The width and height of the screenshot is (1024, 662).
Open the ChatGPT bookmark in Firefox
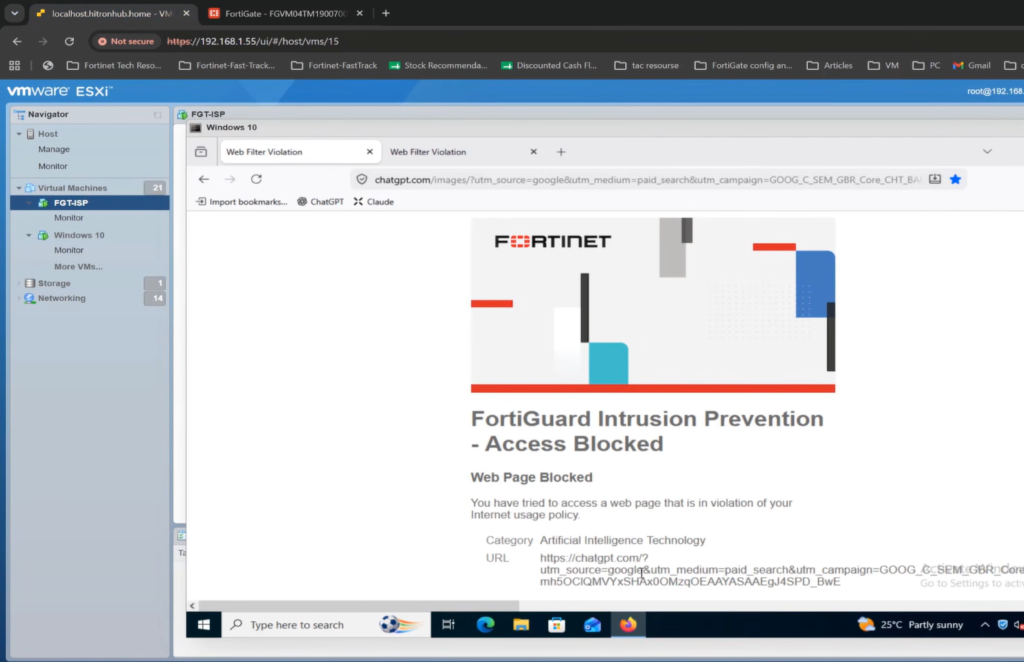pyautogui.click(x=321, y=202)
